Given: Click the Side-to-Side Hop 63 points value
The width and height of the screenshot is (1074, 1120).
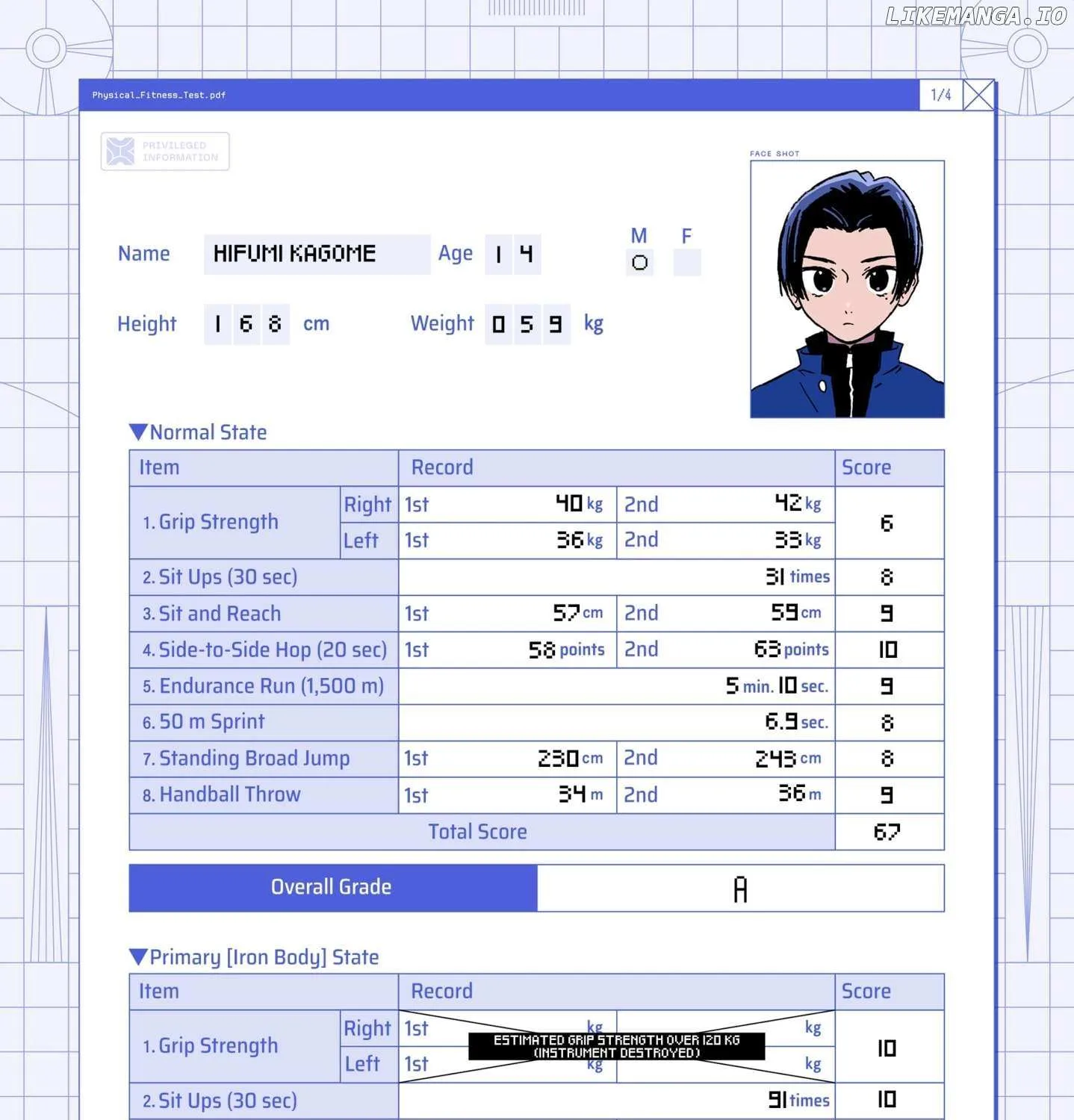Looking at the screenshot, I should point(792,649).
